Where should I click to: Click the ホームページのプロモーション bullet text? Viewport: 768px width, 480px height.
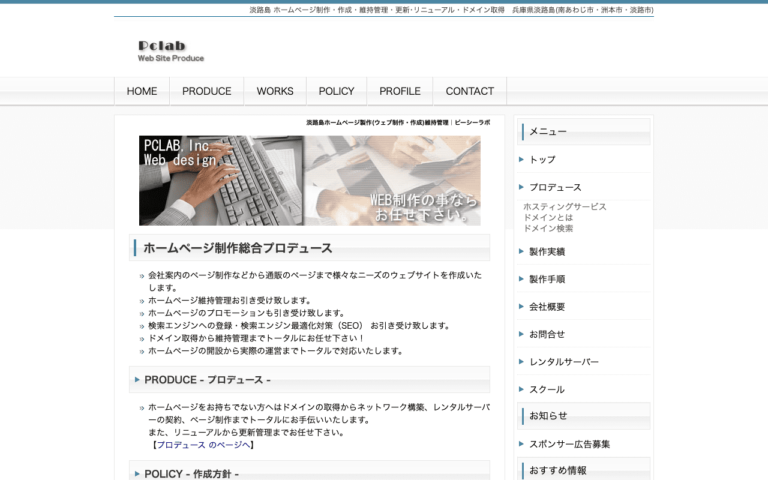click(x=247, y=313)
